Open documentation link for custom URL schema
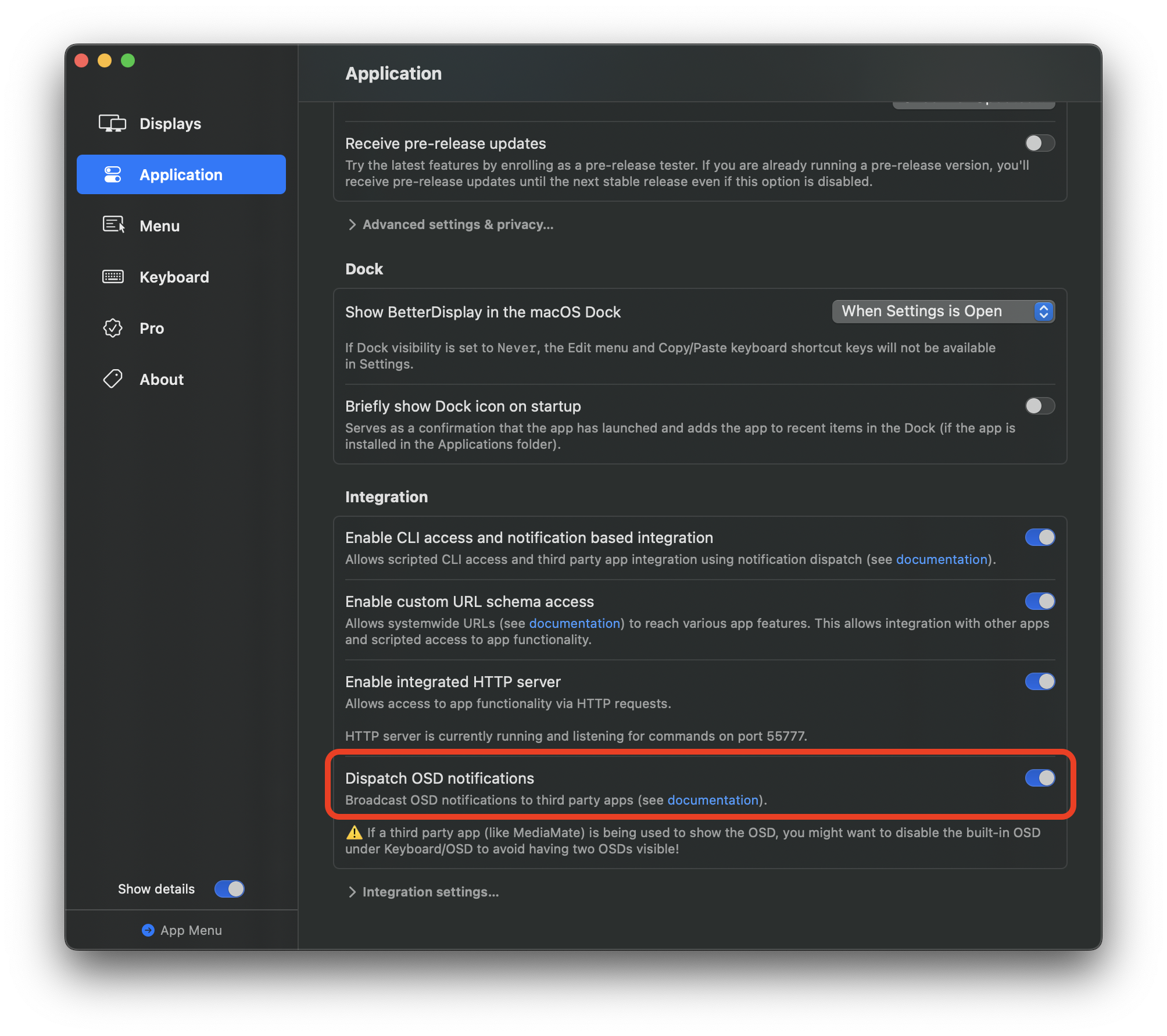 point(574,623)
